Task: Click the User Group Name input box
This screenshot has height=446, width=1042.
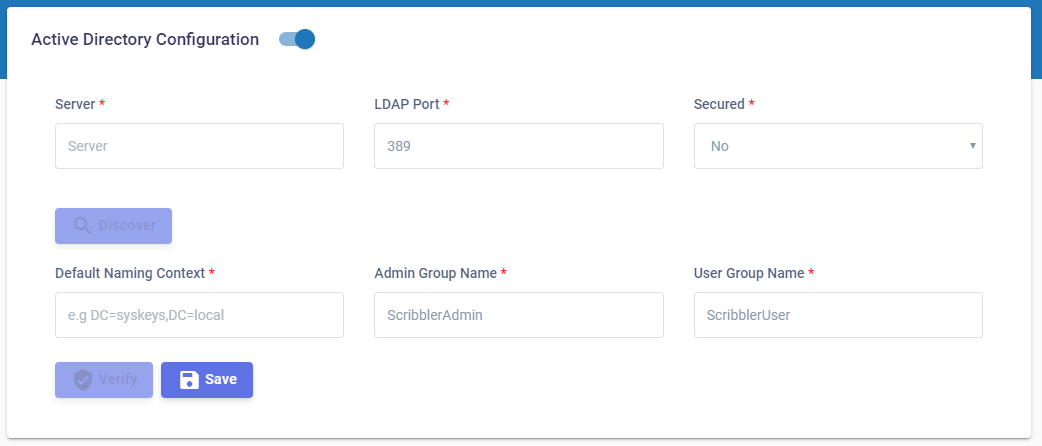Action: pos(837,315)
